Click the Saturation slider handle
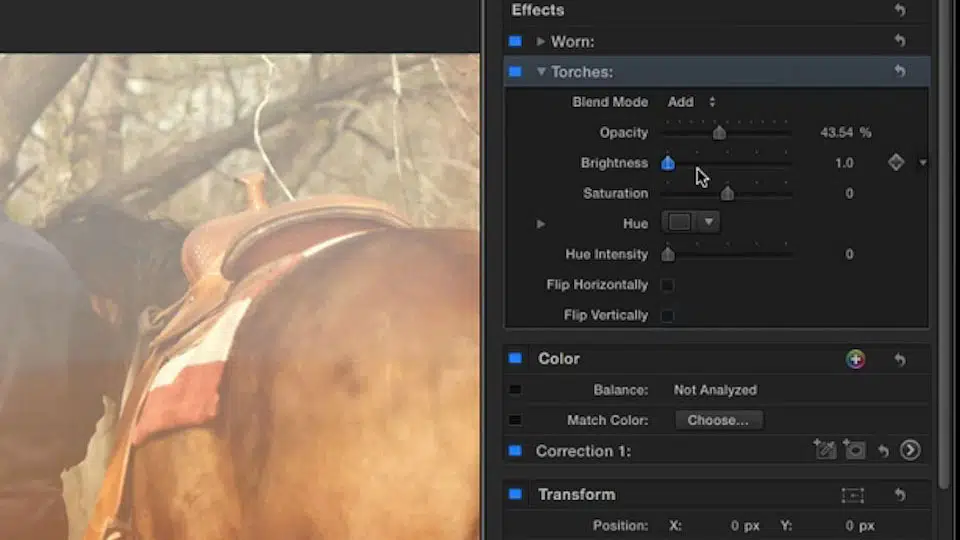This screenshot has width=960, height=540. (727, 193)
